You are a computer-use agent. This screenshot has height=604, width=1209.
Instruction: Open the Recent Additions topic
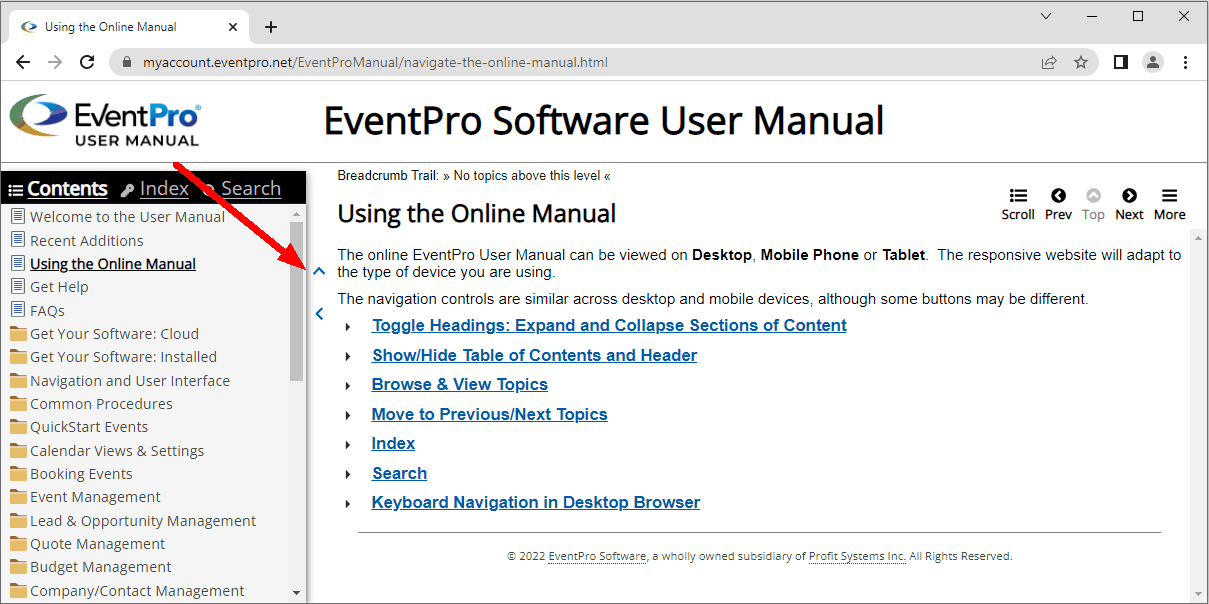pyautogui.click(x=87, y=240)
